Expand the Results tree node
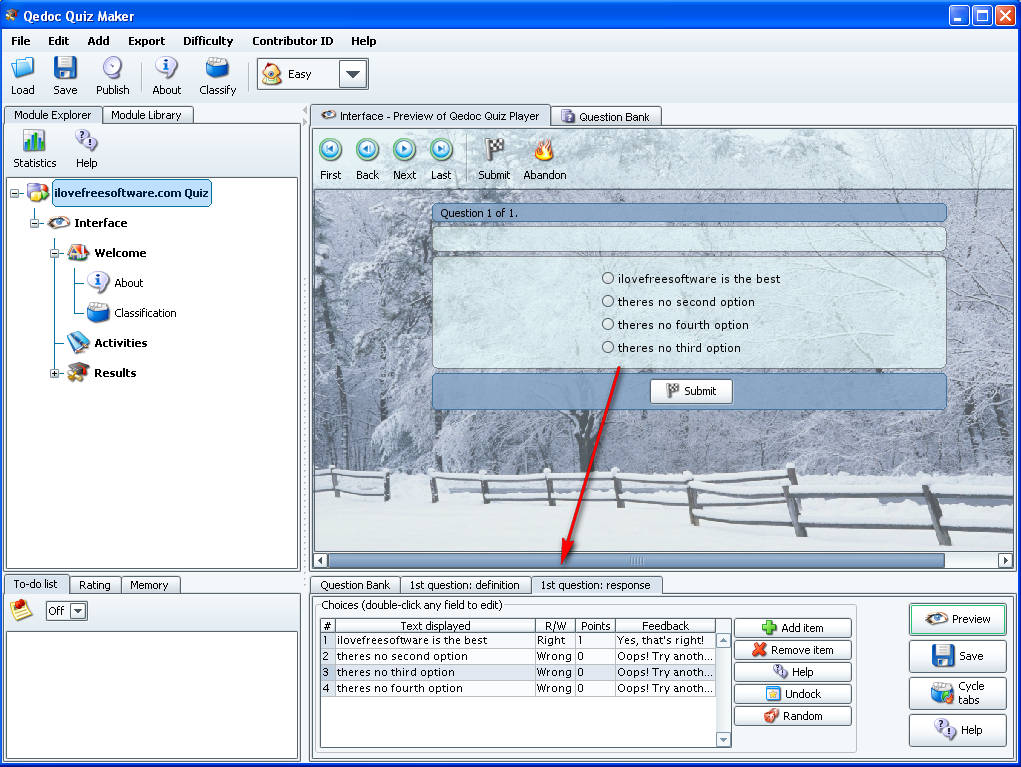 tap(56, 373)
